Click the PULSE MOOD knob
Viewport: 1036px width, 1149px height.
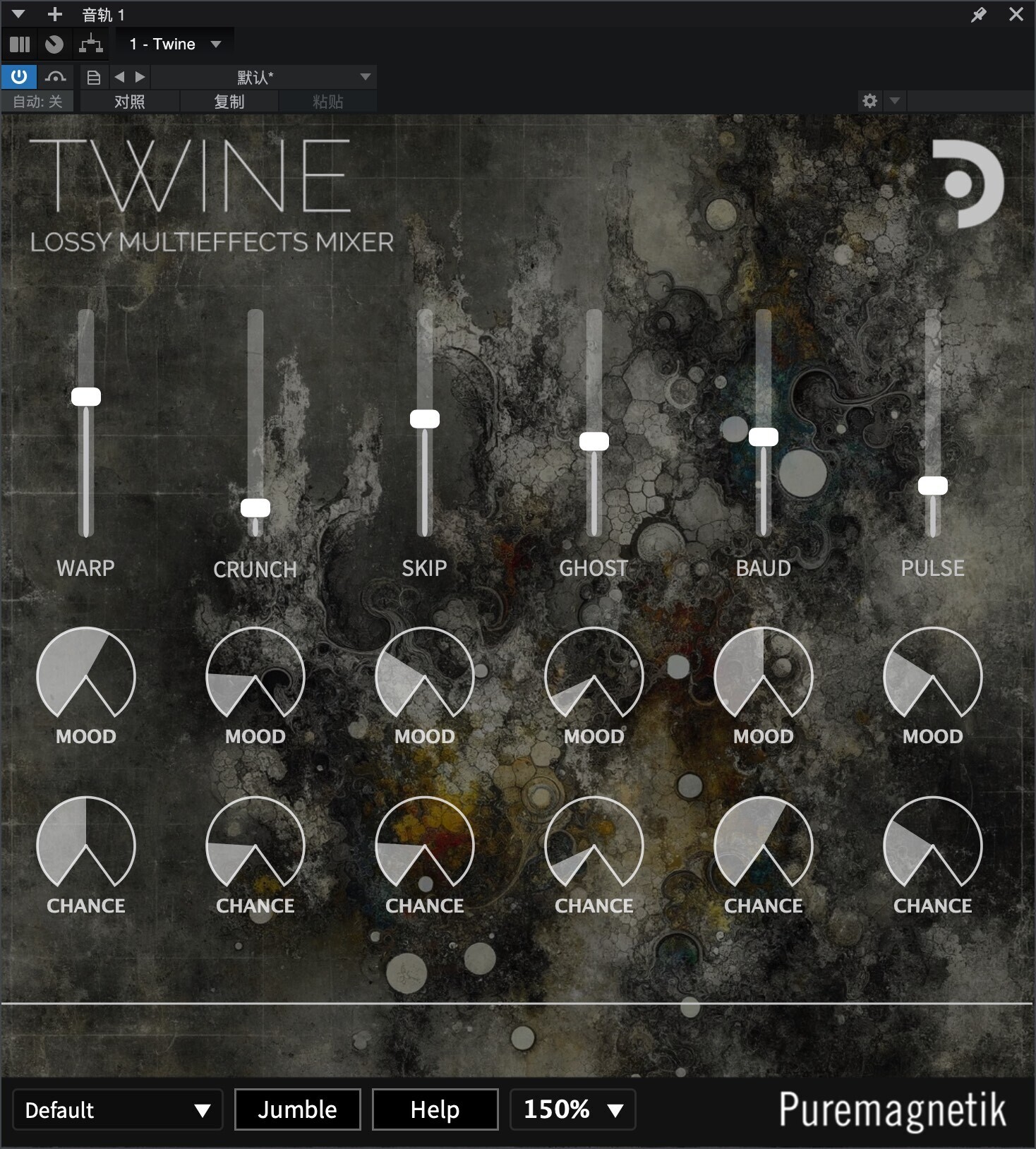coord(933,673)
